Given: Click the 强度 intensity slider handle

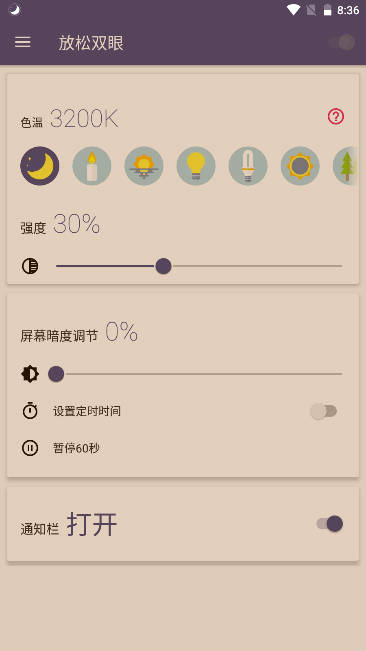Looking at the screenshot, I should tap(163, 266).
